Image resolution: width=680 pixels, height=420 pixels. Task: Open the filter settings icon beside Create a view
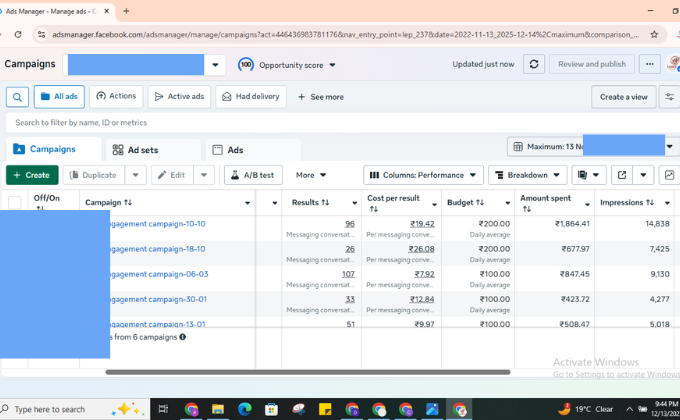668,97
